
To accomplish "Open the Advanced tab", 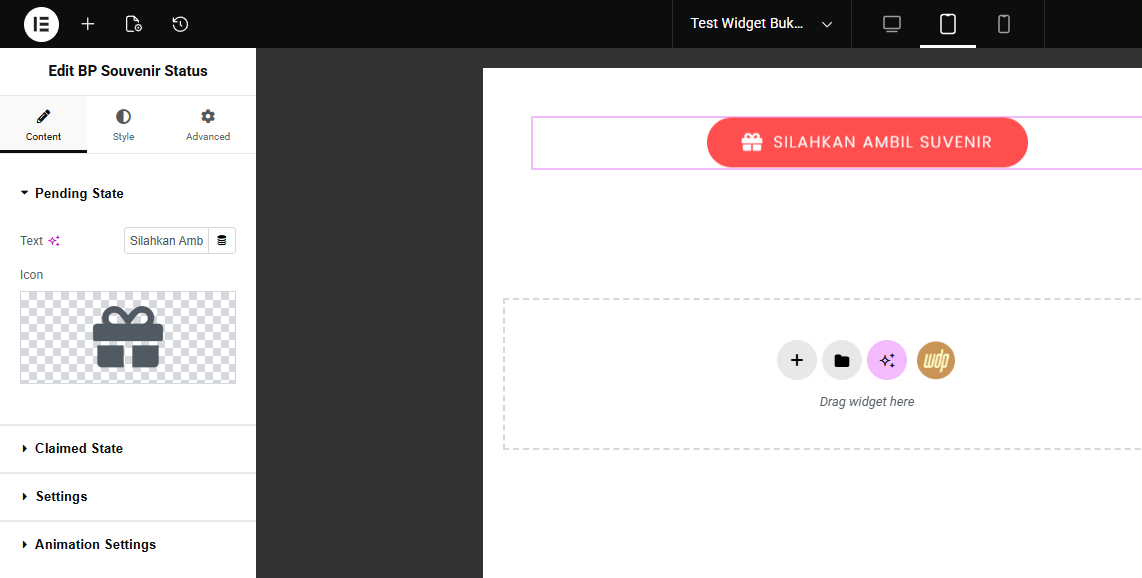I will pyautogui.click(x=208, y=125).
